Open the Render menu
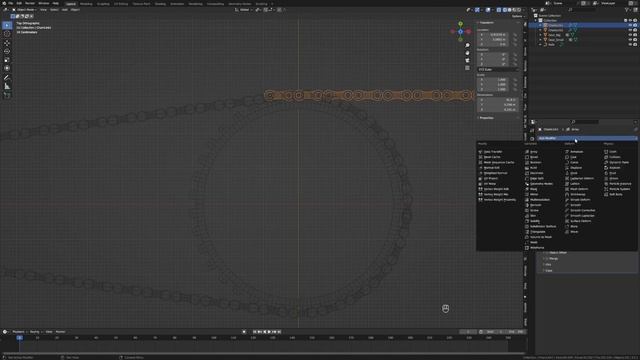The image size is (640, 360). (x=30, y=3)
